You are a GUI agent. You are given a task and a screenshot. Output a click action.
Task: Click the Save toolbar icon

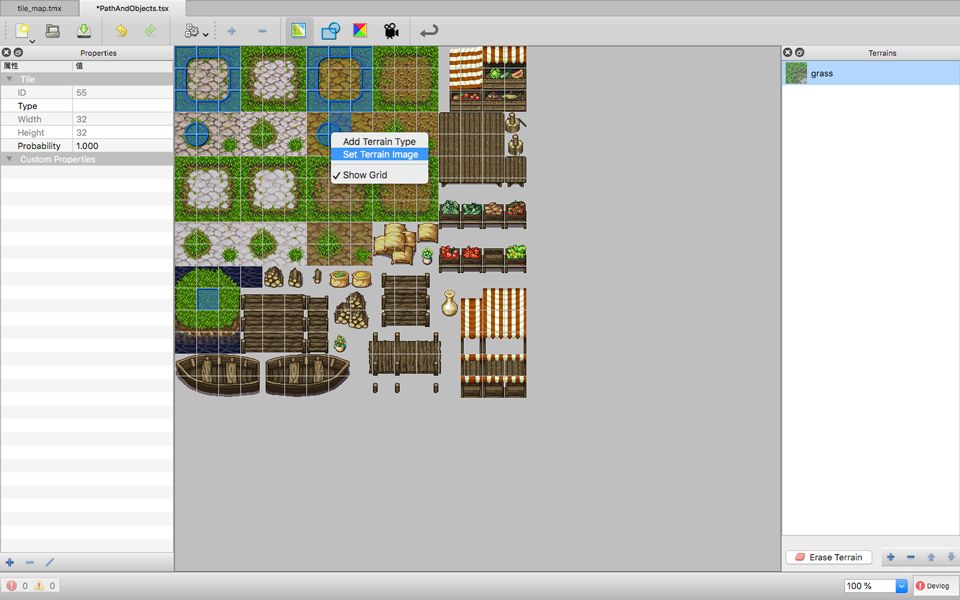point(84,31)
